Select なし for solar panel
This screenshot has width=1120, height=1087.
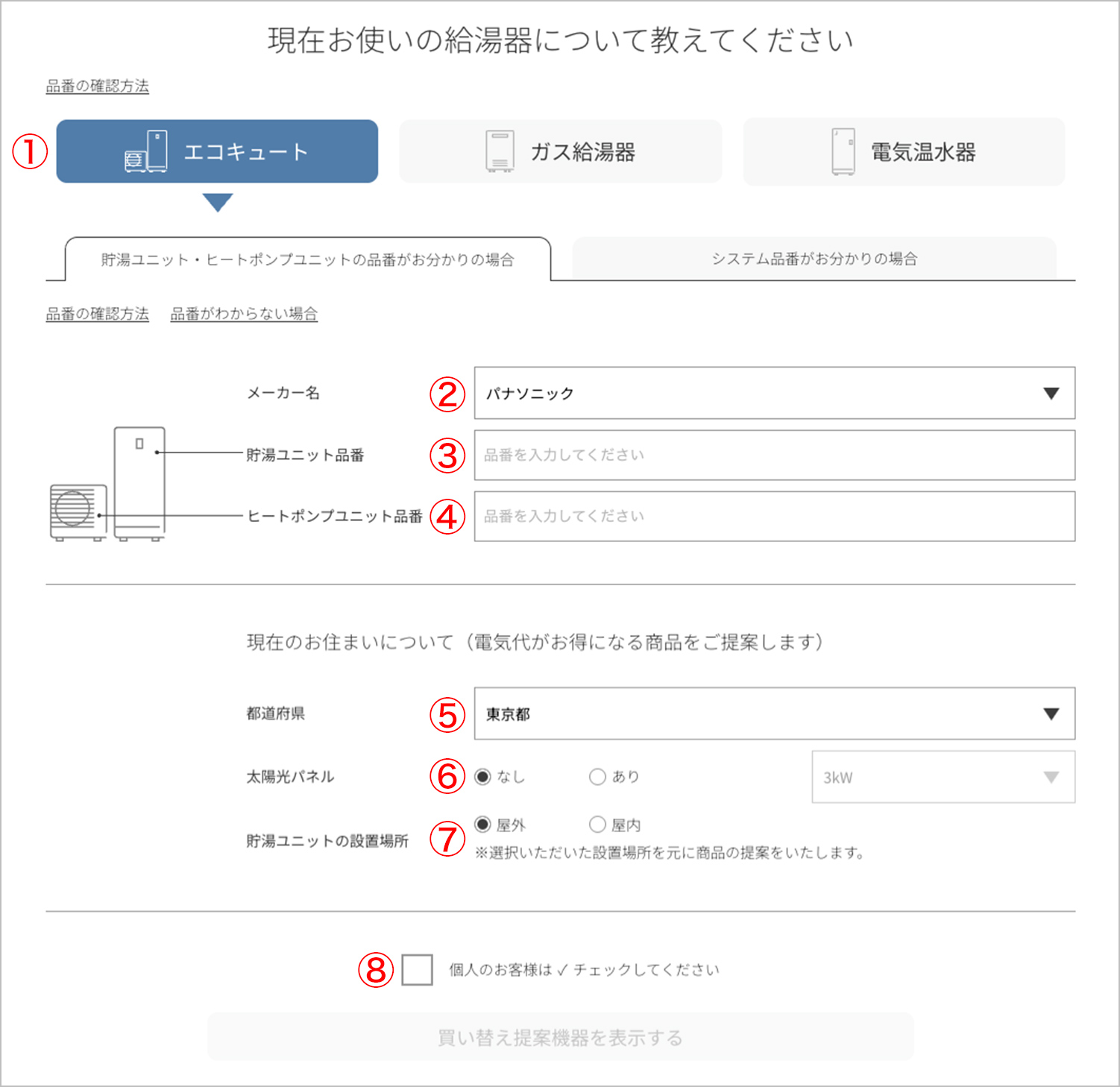(483, 777)
